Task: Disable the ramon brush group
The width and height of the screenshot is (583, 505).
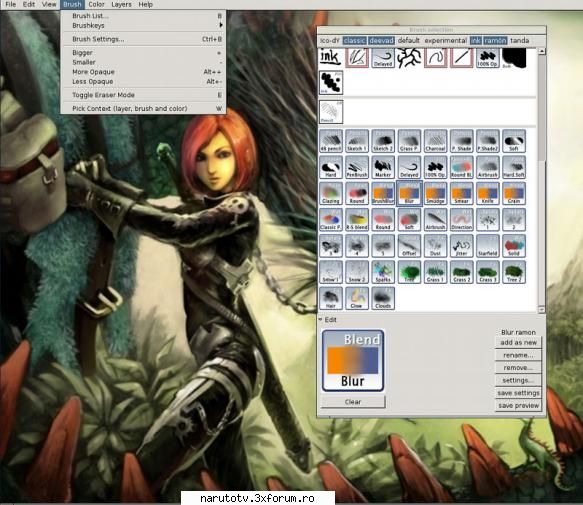Action: 495,41
